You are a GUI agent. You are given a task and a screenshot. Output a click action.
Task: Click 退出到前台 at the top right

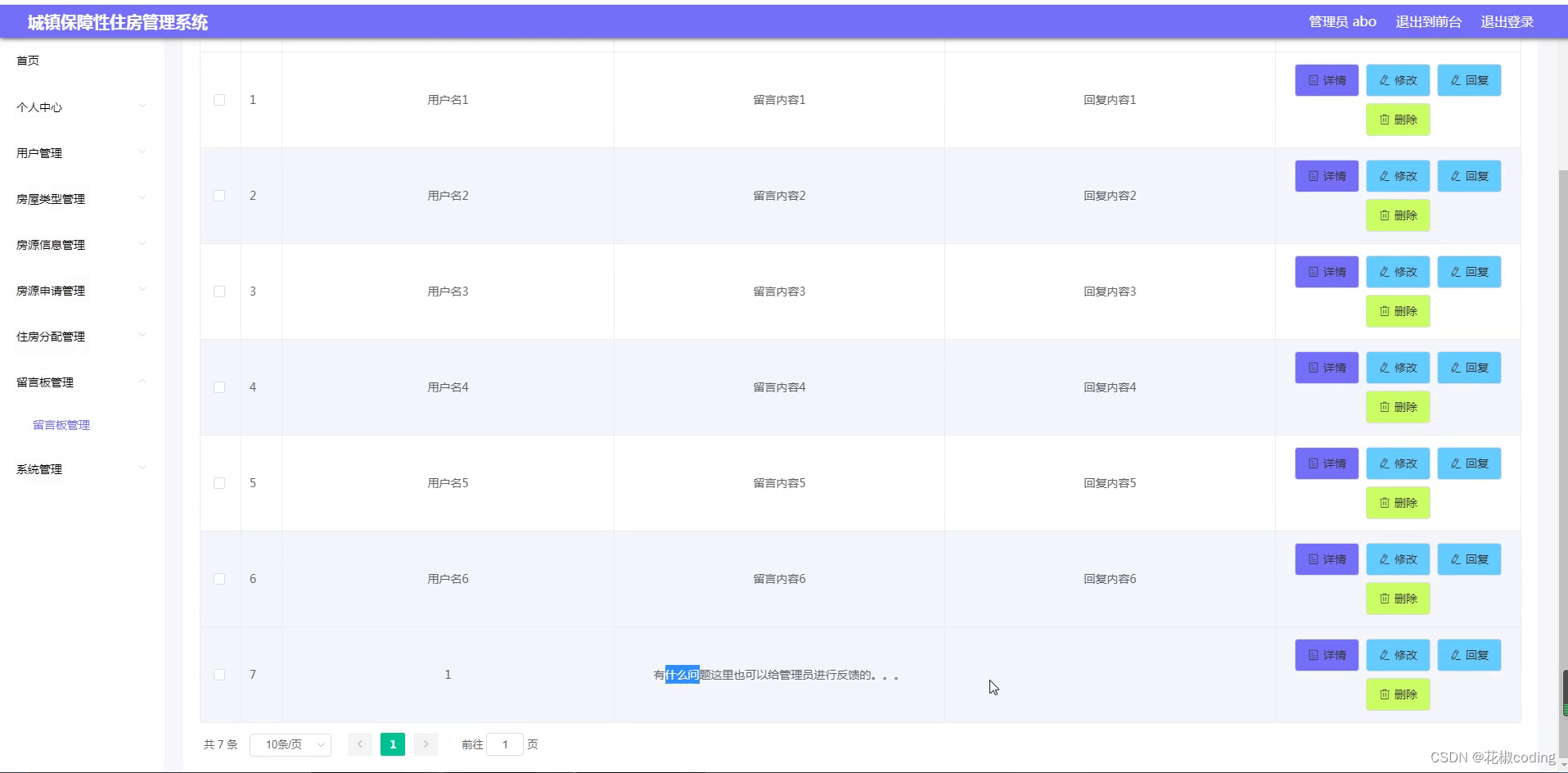1428,22
